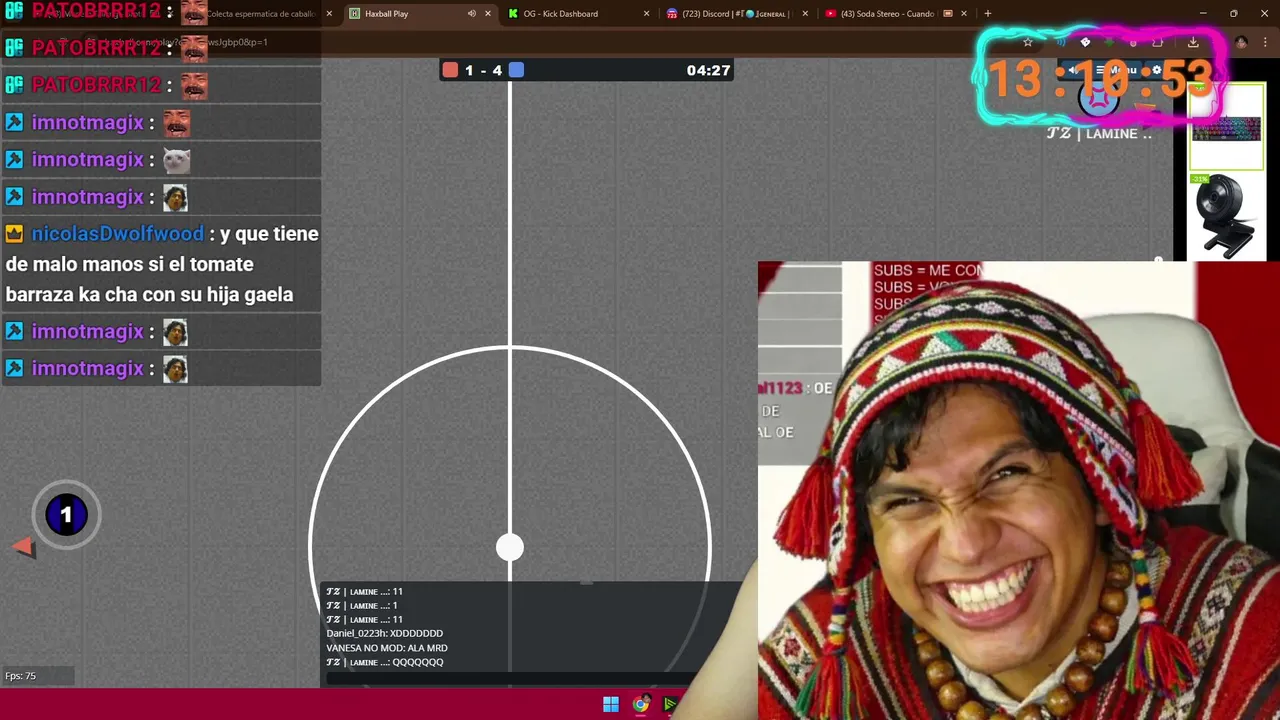
Task: Open a new browser tab
Action: [988, 14]
